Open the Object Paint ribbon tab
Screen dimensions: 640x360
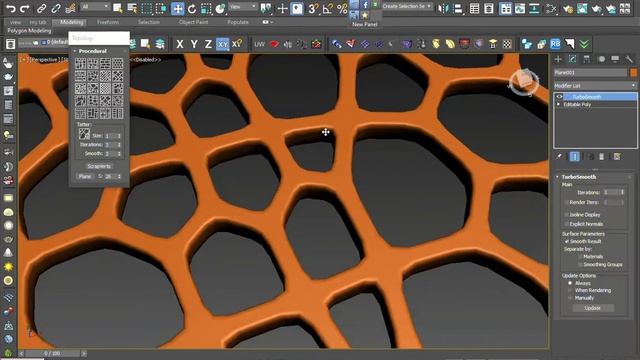pos(193,22)
